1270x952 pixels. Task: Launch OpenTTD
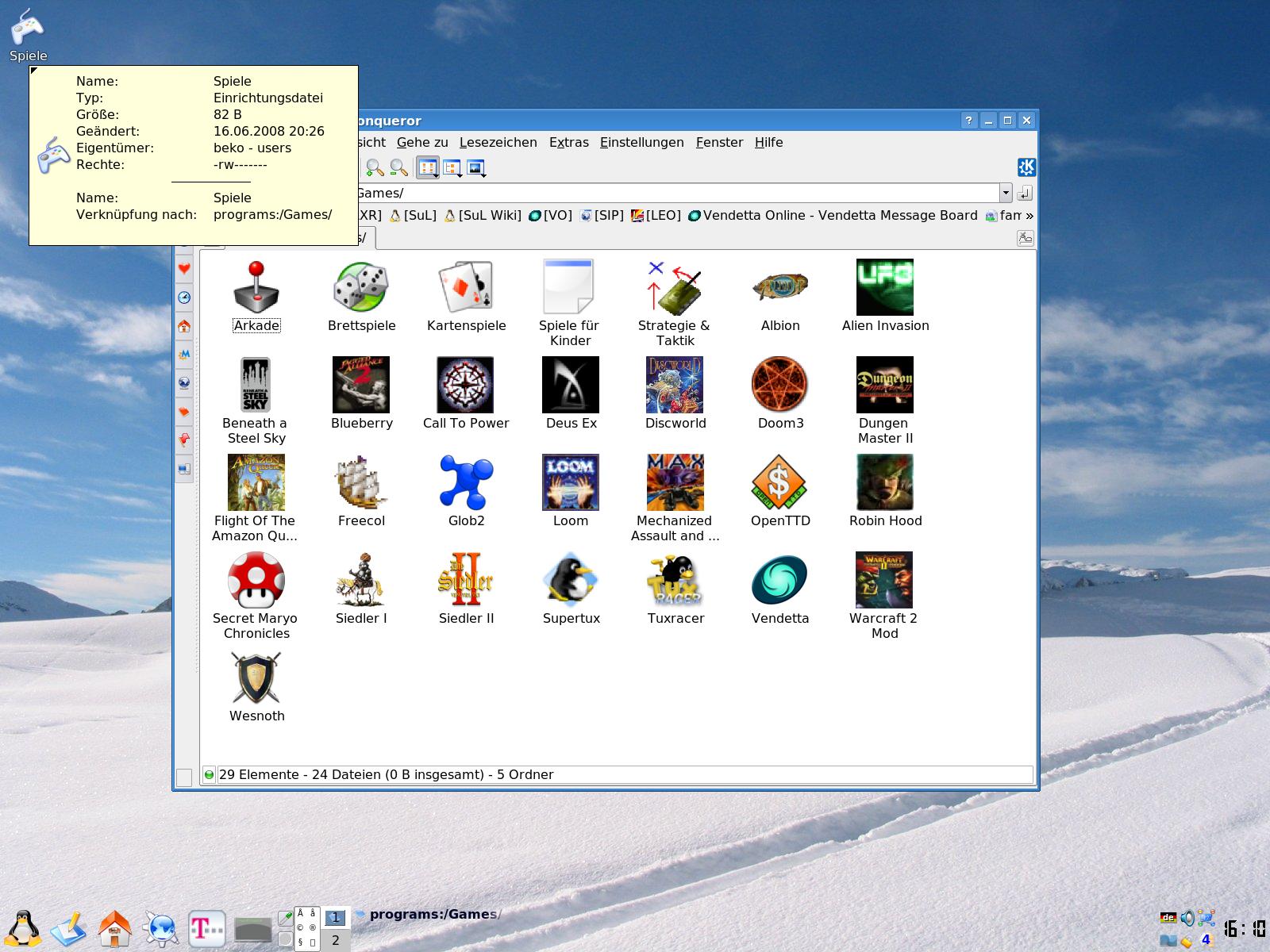780,491
